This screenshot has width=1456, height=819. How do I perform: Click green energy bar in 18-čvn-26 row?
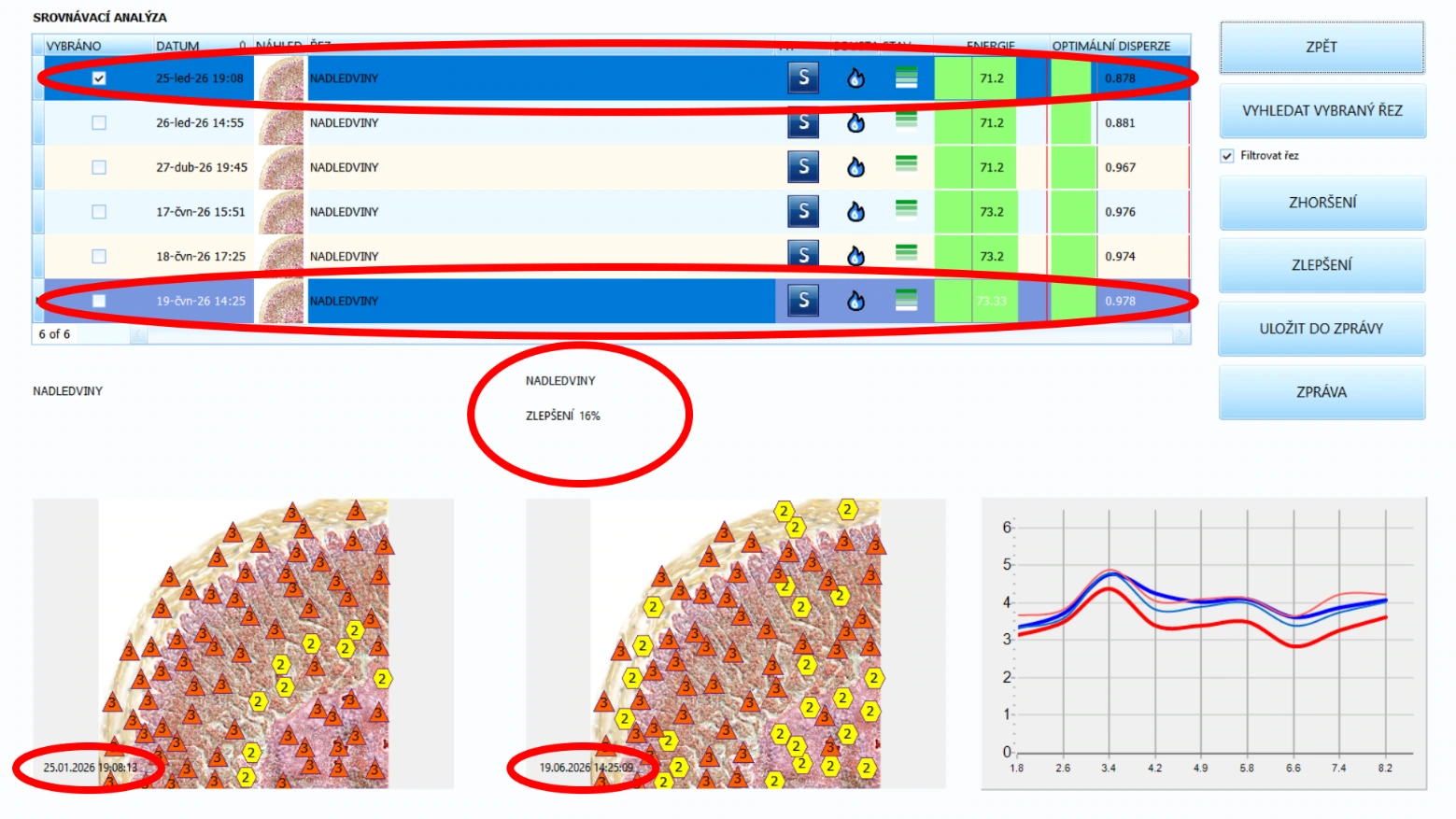tap(975, 256)
